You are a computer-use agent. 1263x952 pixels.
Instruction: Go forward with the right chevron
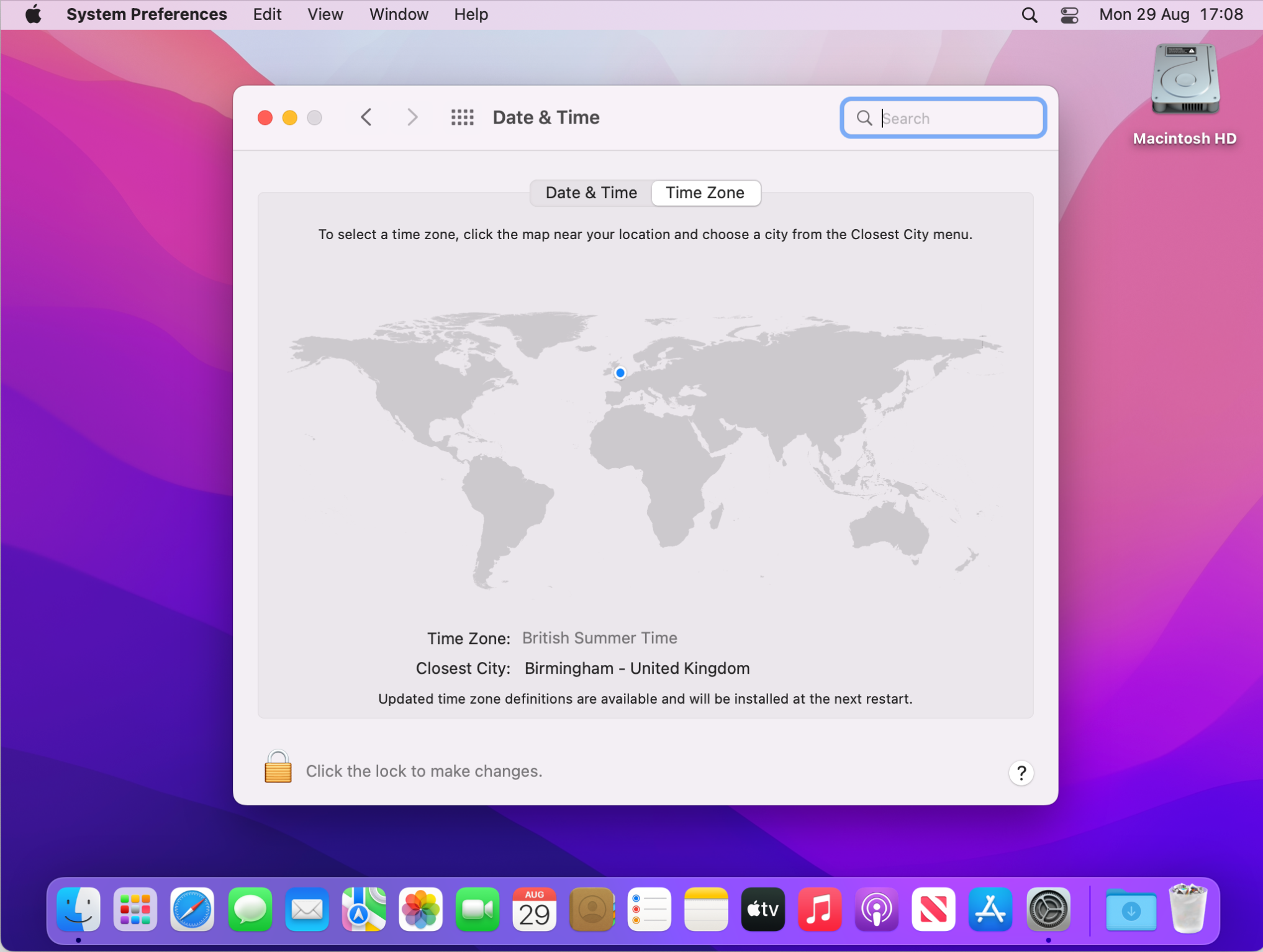click(x=412, y=117)
